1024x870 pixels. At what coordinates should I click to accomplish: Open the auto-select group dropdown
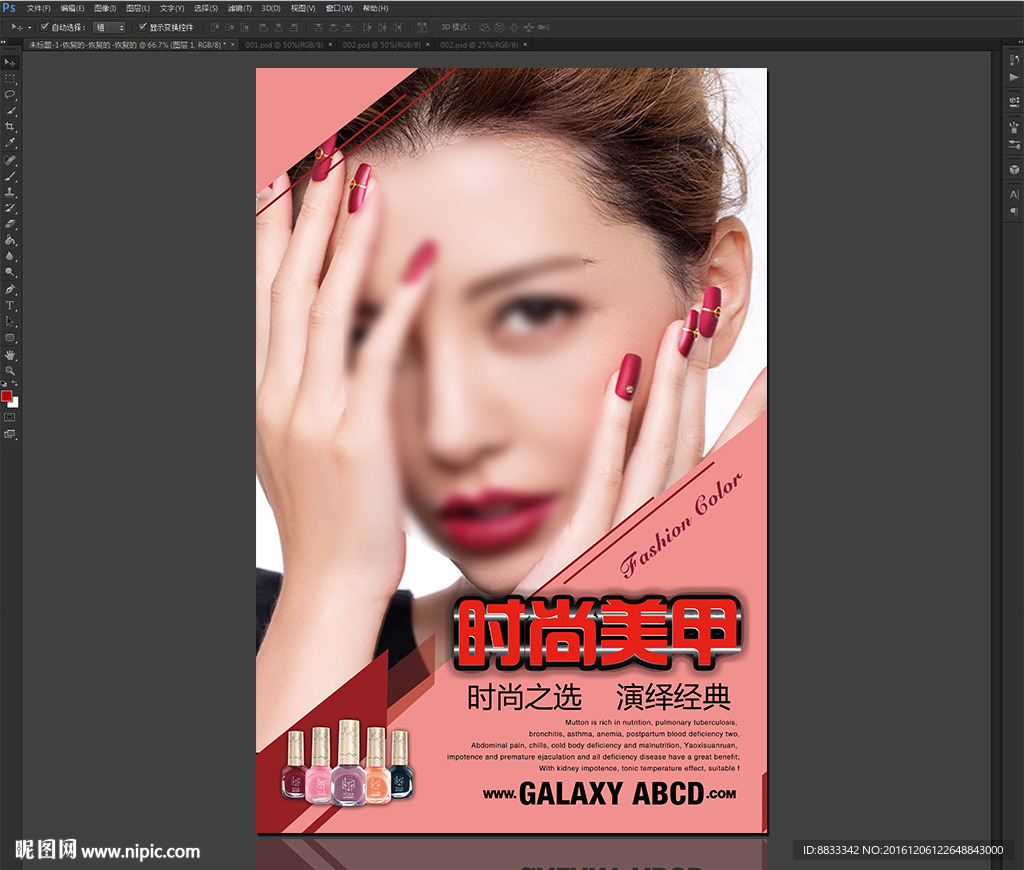click(x=109, y=27)
